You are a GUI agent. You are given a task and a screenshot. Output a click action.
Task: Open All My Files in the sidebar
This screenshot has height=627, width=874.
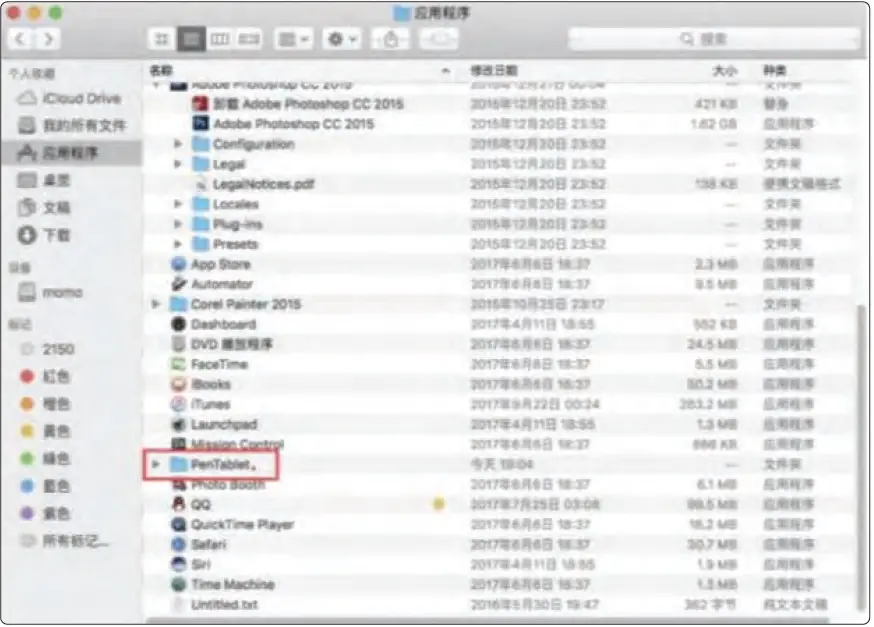71,125
